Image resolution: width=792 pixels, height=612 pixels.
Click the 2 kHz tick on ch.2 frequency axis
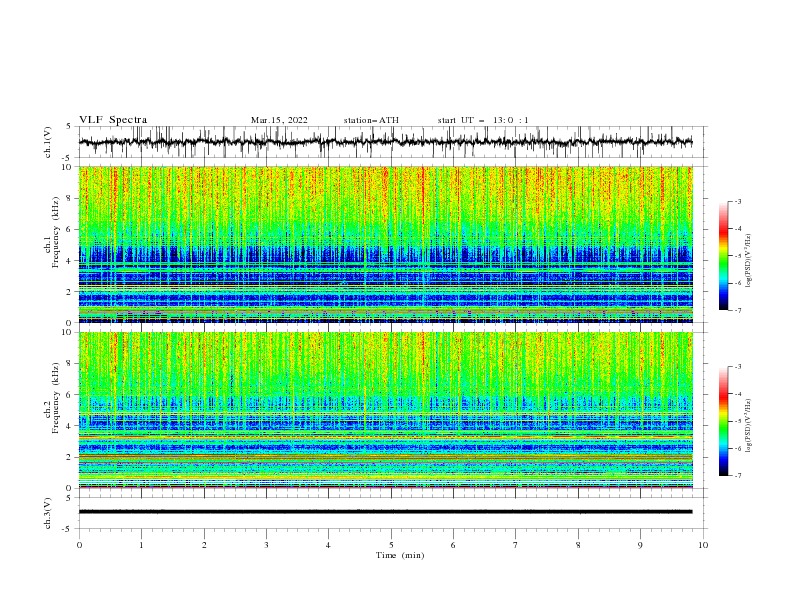point(70,457)
